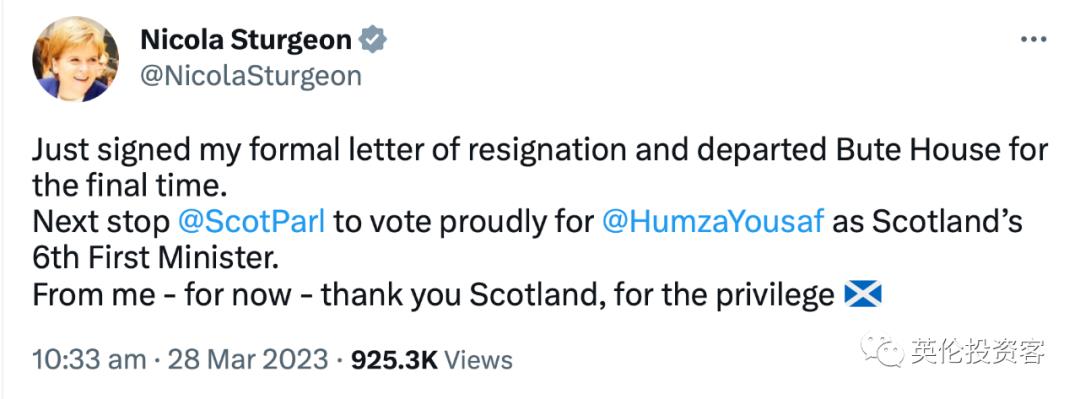This screenshot has width=1080, height=399.
Task: Click the 10:33 am timestamp
Action: tap(89, 360)
